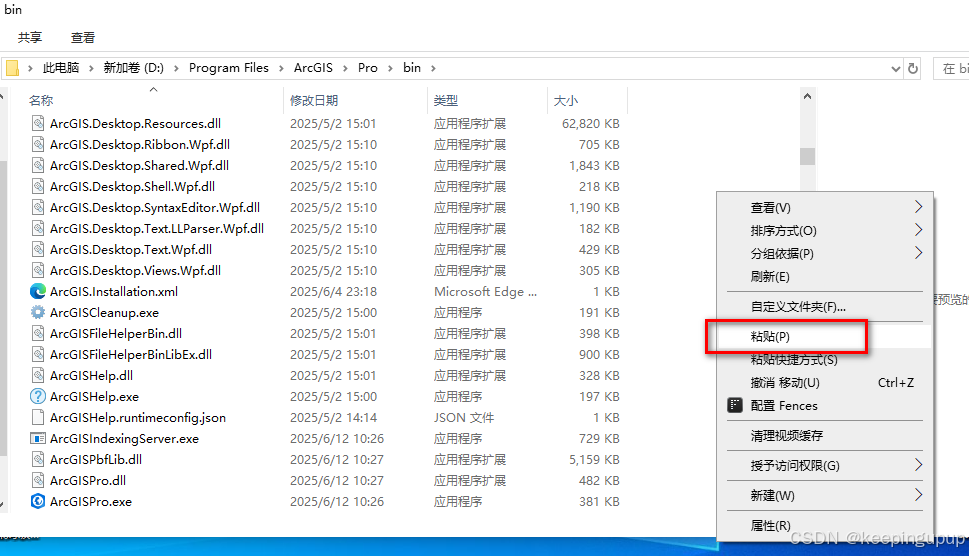Click the folder icon in address bar

(12, 68)
